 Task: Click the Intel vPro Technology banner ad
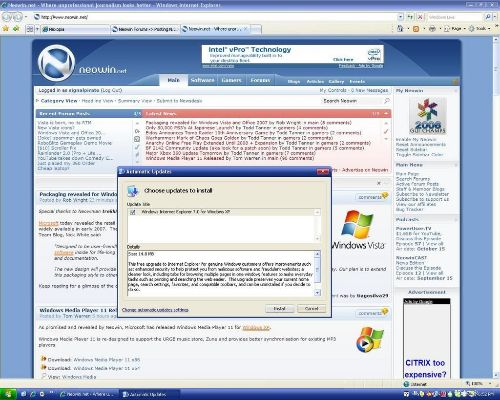tap(292, 54)
